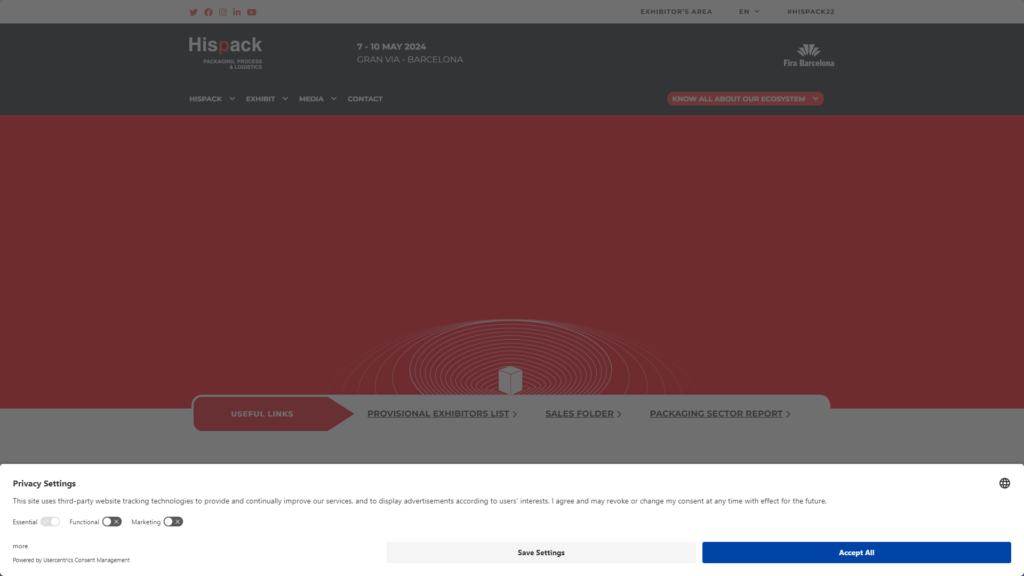Expand the HISPACK menu
Image resolution: width=1024 pixels, height=576 pixels.
tap(212, 99)
